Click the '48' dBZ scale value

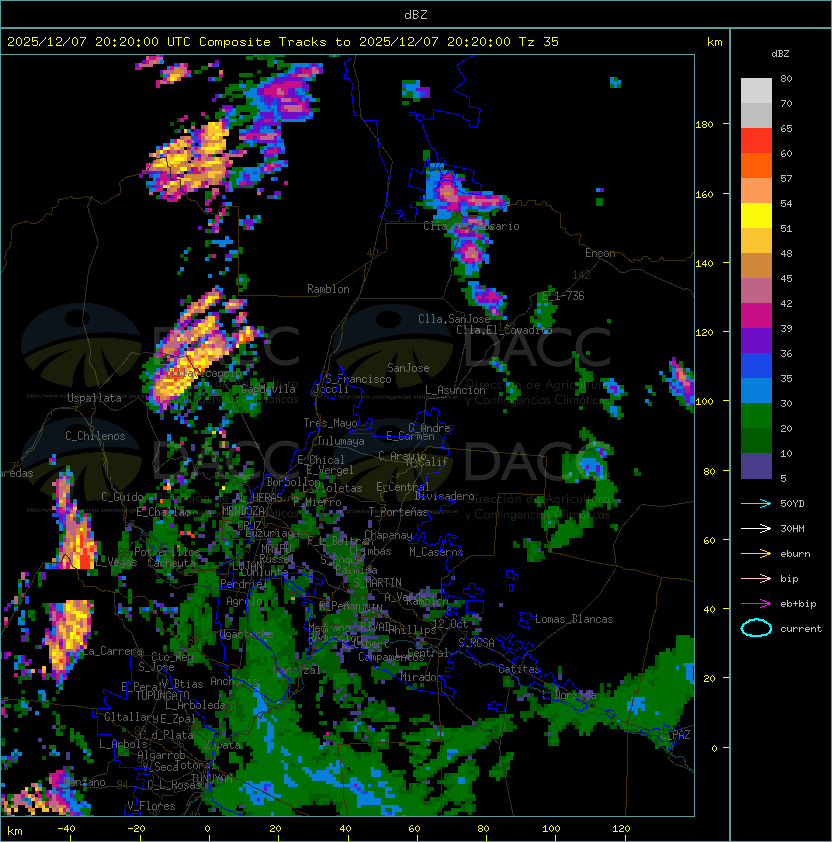tap(786, 253)
